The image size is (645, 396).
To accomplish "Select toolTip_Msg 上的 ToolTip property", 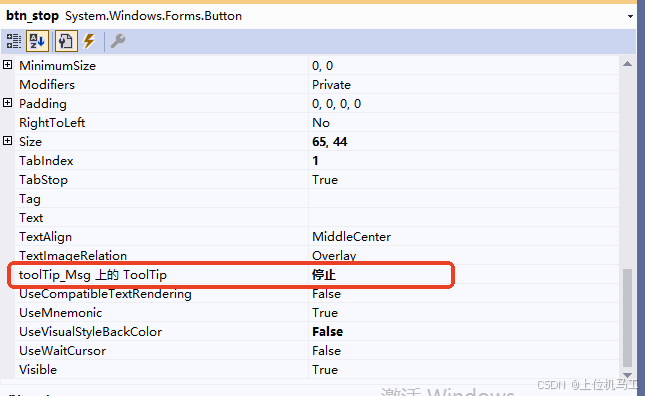I will [x=93, y=275].
